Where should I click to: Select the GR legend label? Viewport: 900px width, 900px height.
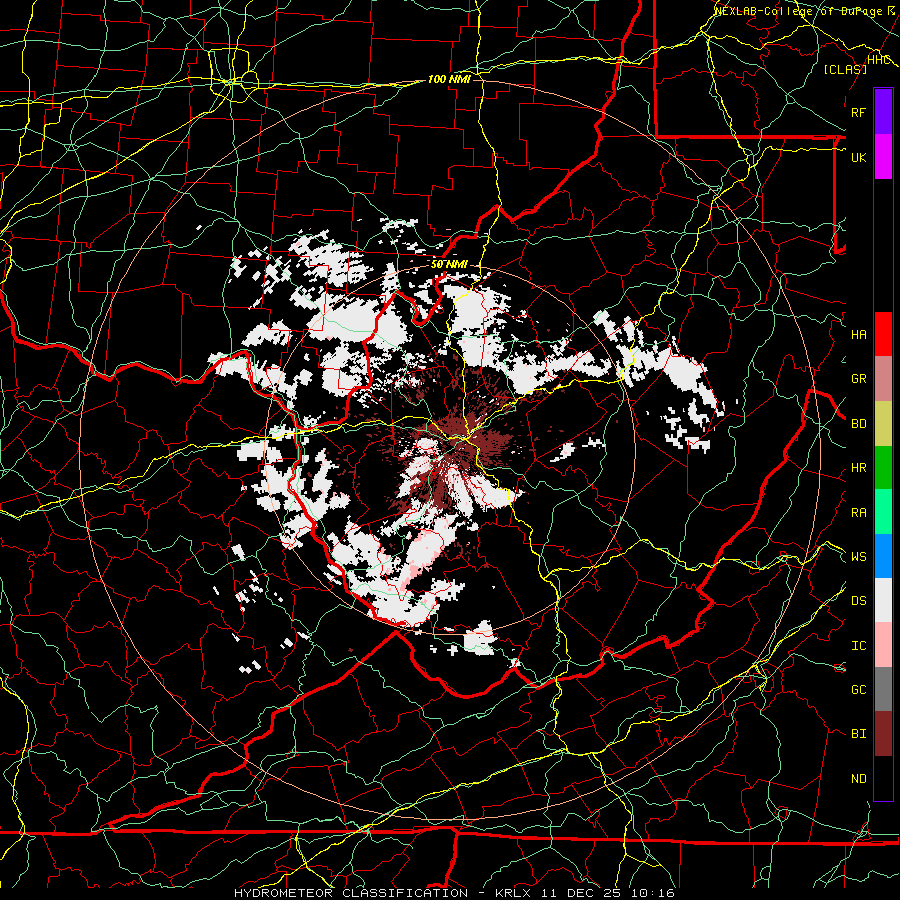pos(859,379)
